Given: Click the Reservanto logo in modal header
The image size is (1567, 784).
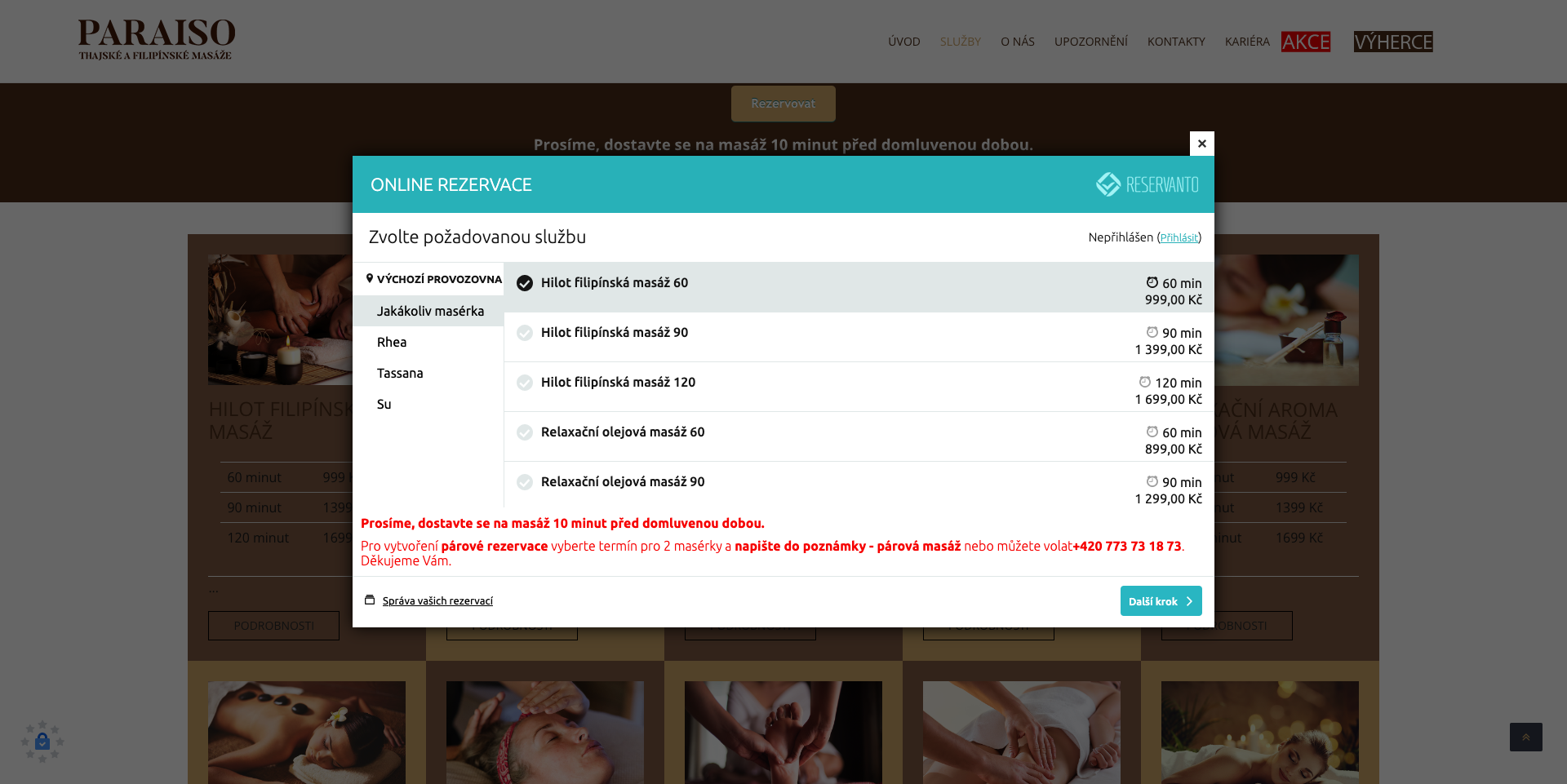Looking at the screenshot, I should [x=1146, y=184].
